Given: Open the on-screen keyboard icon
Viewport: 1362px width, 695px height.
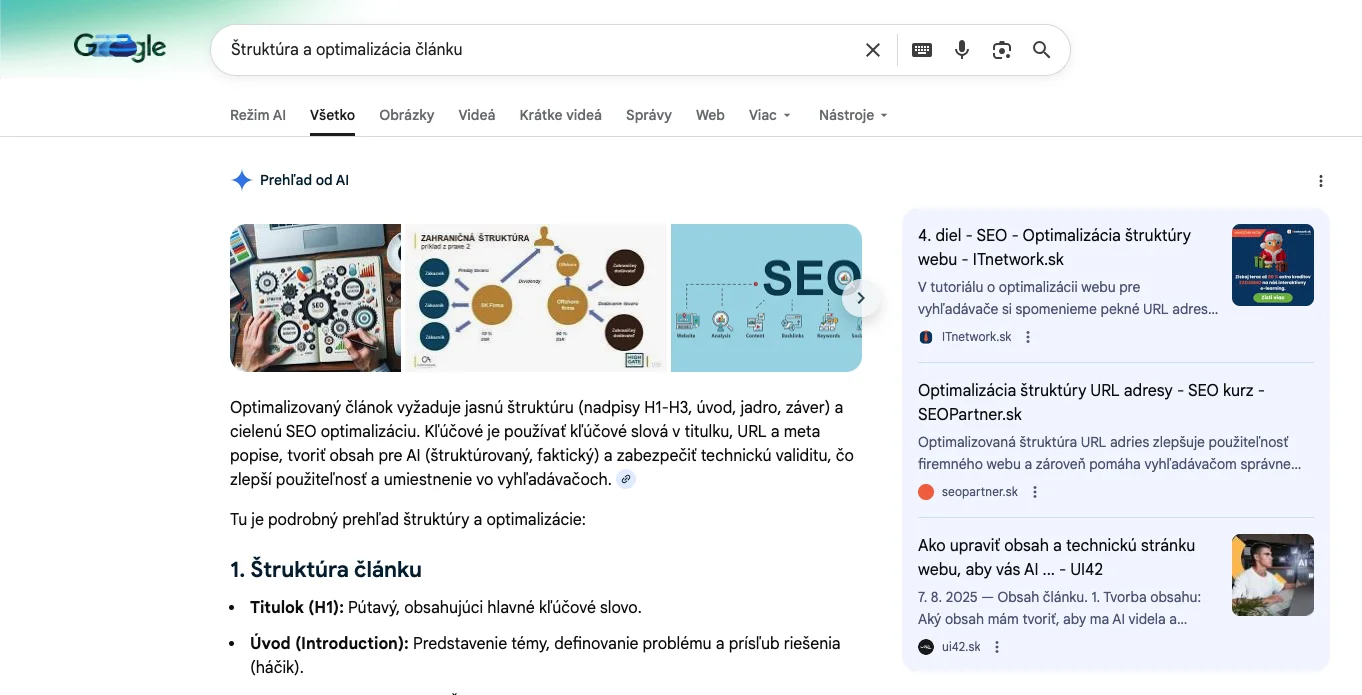Looking at the screenshot, I should (x=922, y=50).
